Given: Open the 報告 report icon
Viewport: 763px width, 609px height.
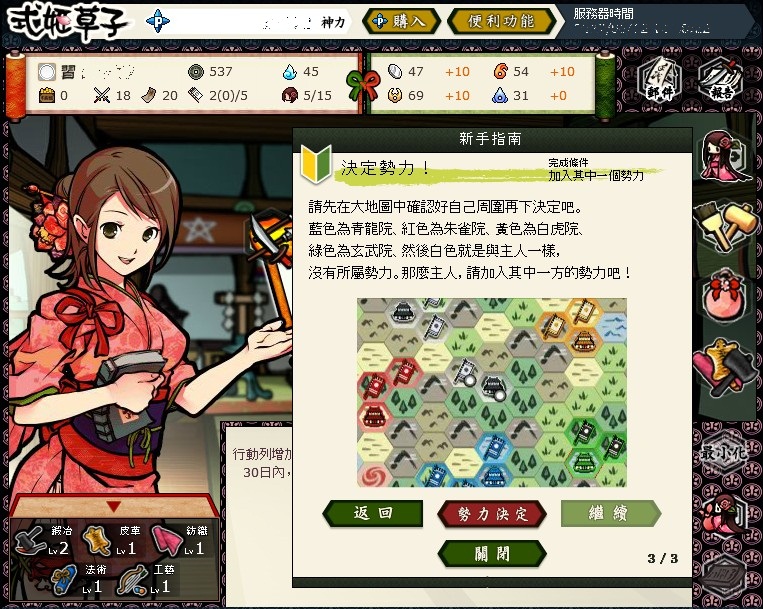Looking at the screenshot, I should click(x=722, y=79).
